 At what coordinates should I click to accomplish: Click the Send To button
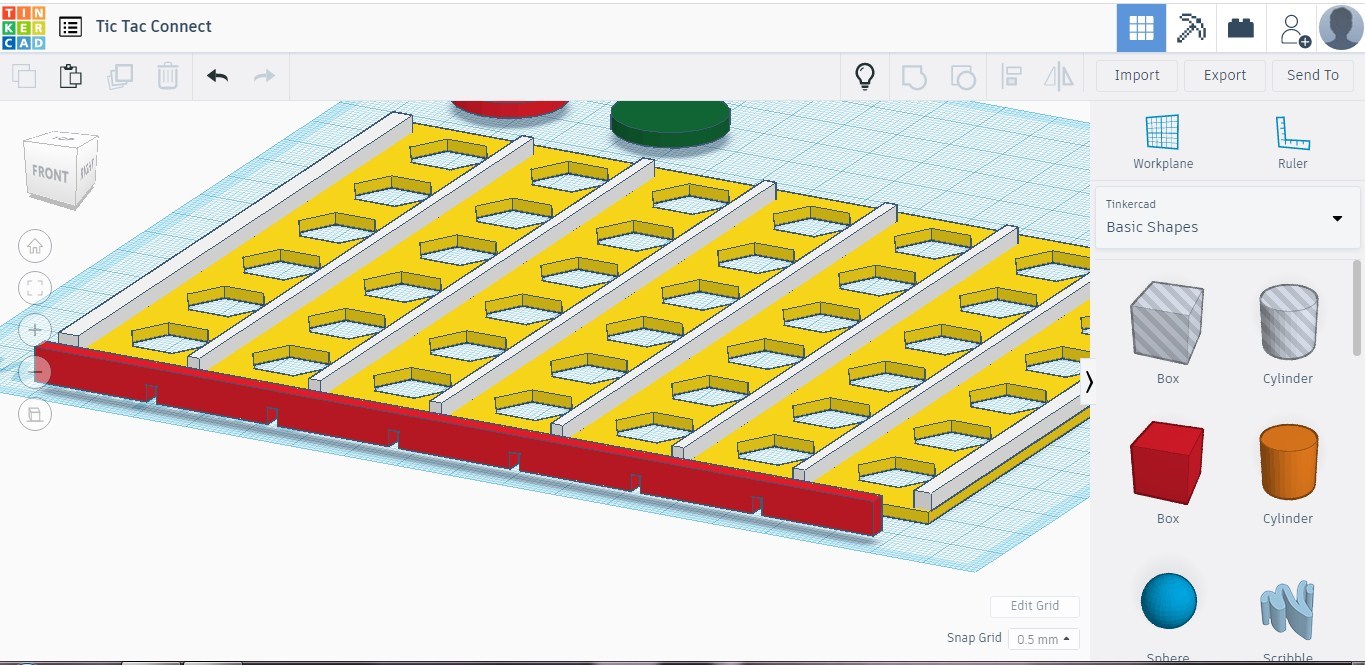click(1313, 75)
